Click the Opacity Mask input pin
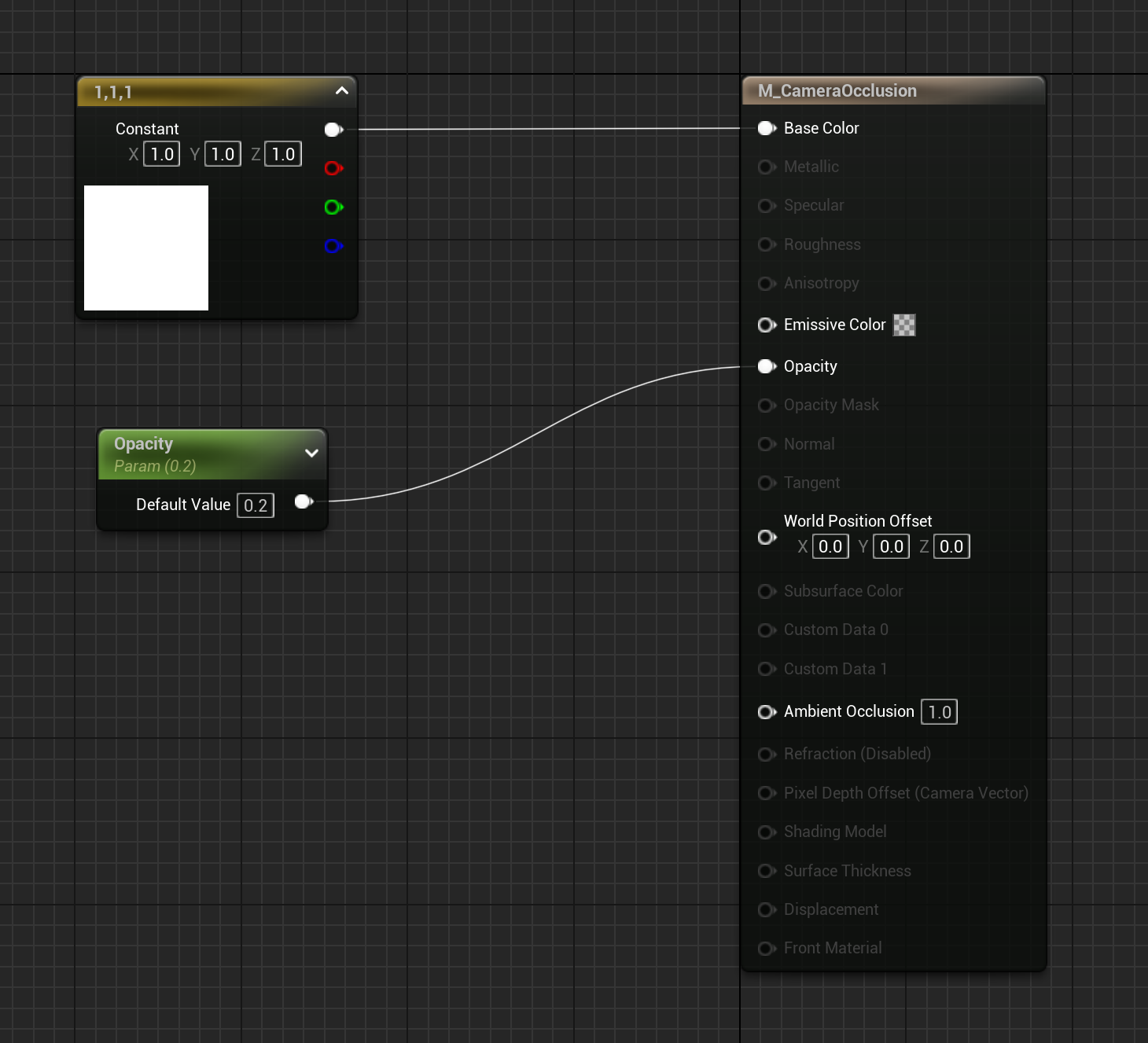Viewport: 1148px width, 1043px height. click(x=767, y=405)
